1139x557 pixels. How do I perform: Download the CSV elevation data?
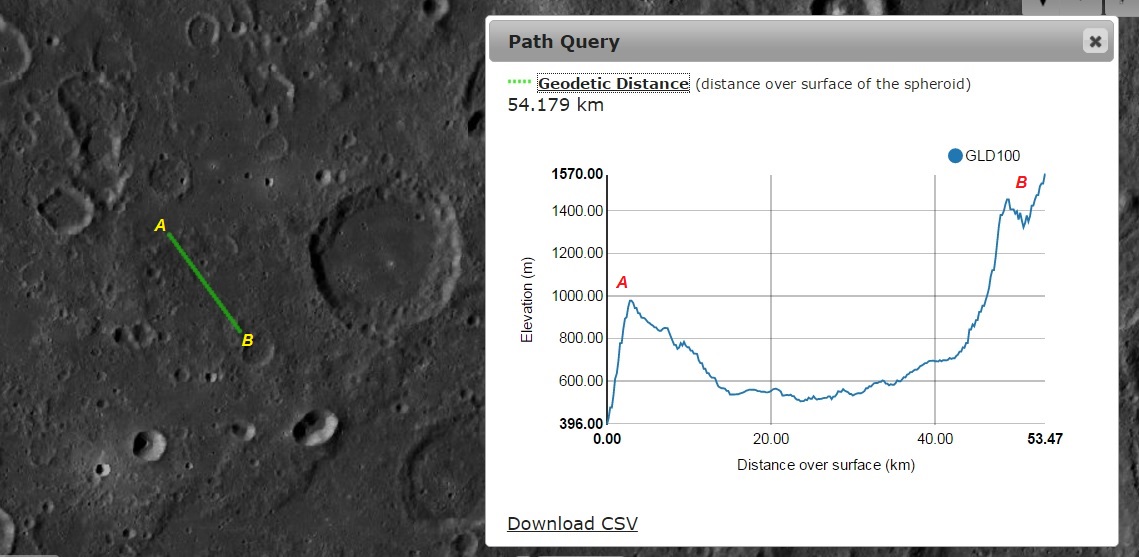tap(572, 524)
